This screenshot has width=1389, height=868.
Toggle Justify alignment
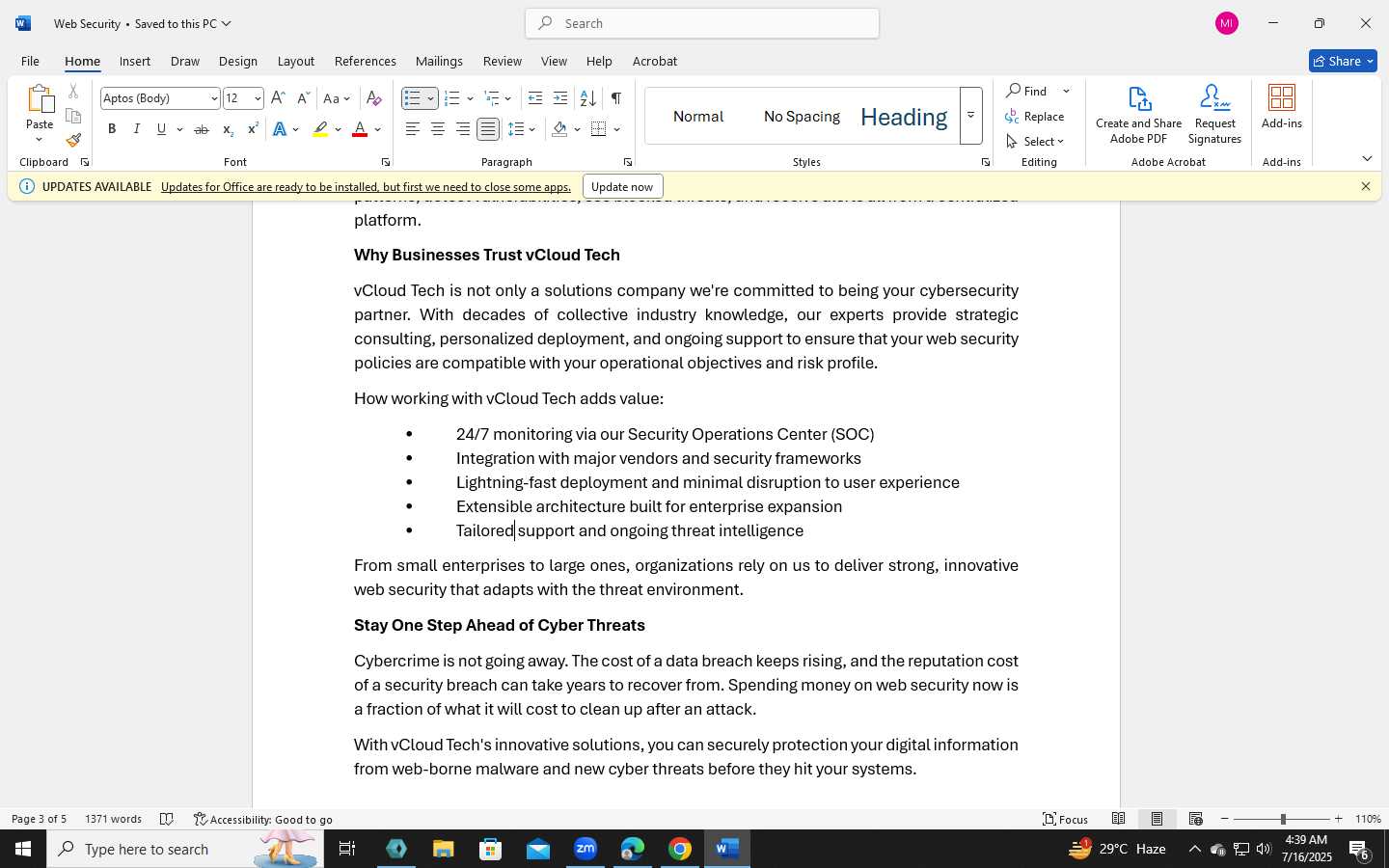pyautogui.click(x=488, y=129)
